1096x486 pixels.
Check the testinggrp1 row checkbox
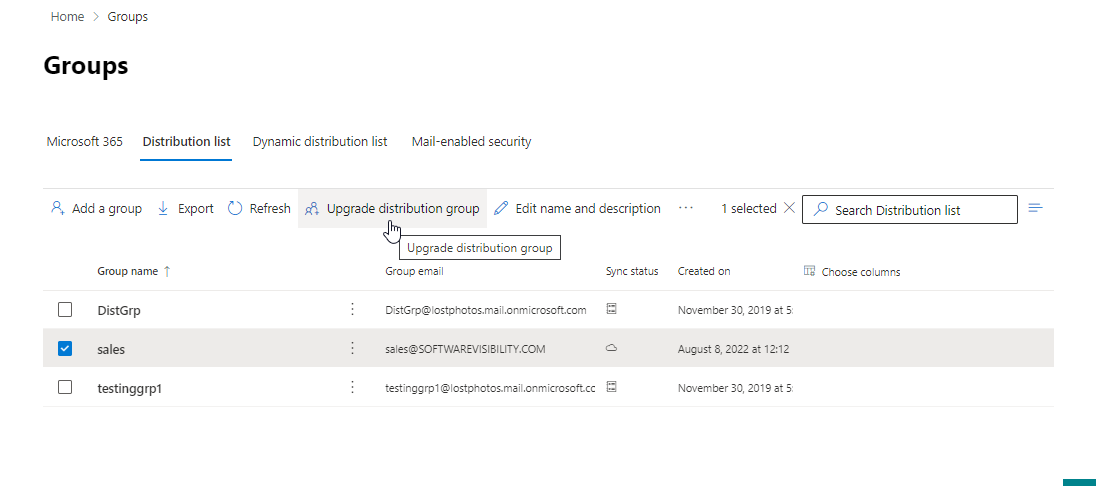pos(65,387)
